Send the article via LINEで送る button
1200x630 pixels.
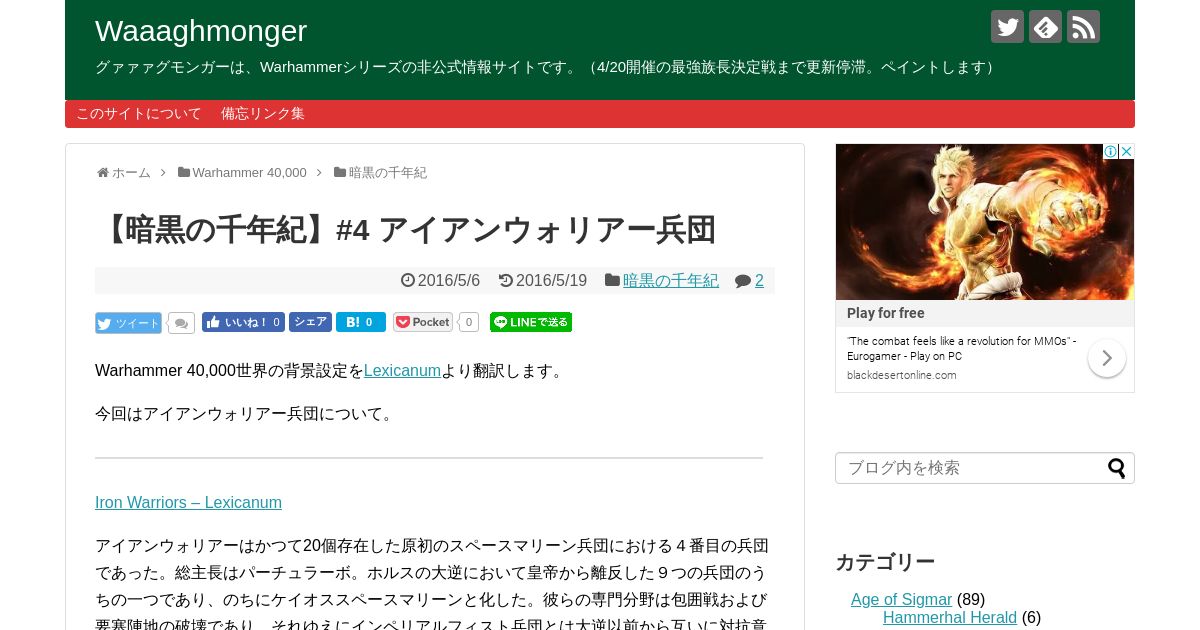pos(531,322)
